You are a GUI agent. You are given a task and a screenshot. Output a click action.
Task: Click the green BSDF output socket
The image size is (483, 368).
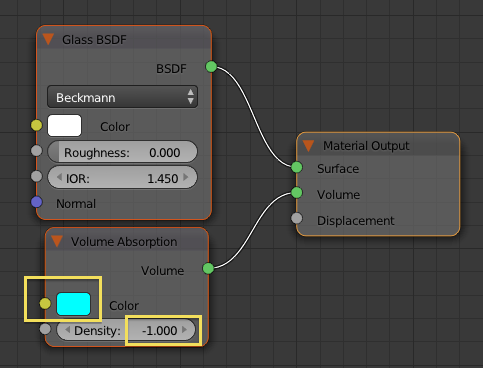point(211,67)
